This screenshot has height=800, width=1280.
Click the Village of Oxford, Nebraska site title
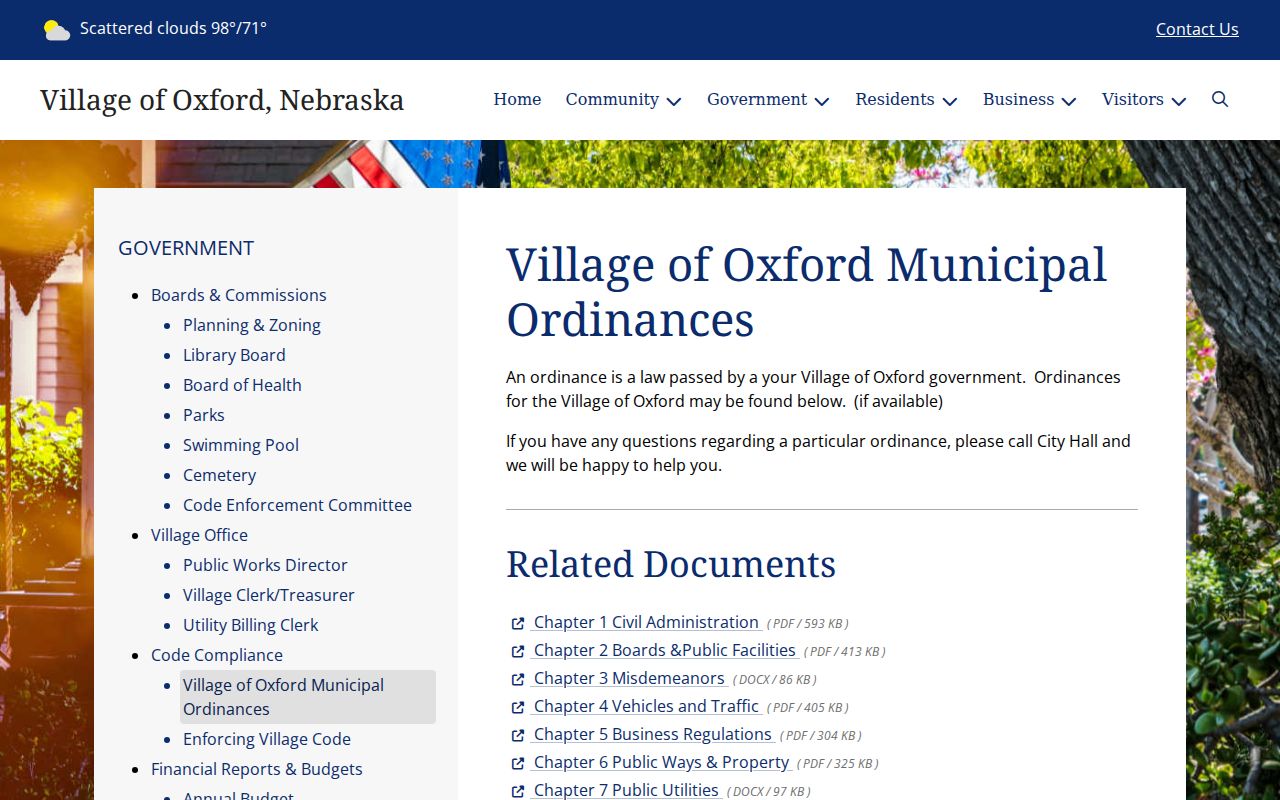click(222, 100)
